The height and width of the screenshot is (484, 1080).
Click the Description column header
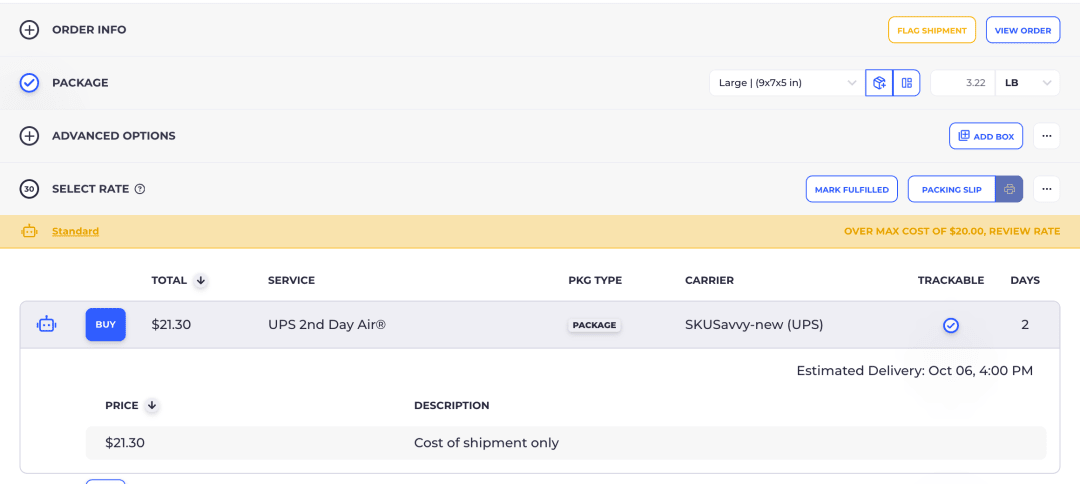pyautogui.click(x=452, y=406)
